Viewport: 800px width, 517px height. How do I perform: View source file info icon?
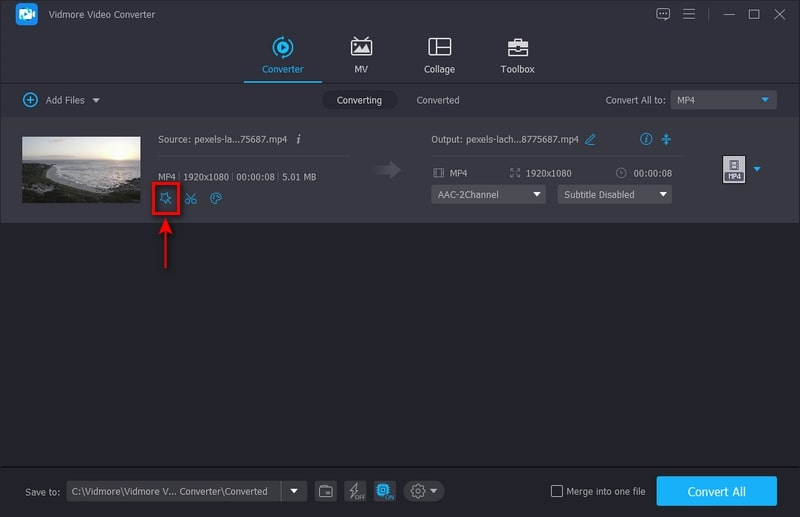pos(298,139)
